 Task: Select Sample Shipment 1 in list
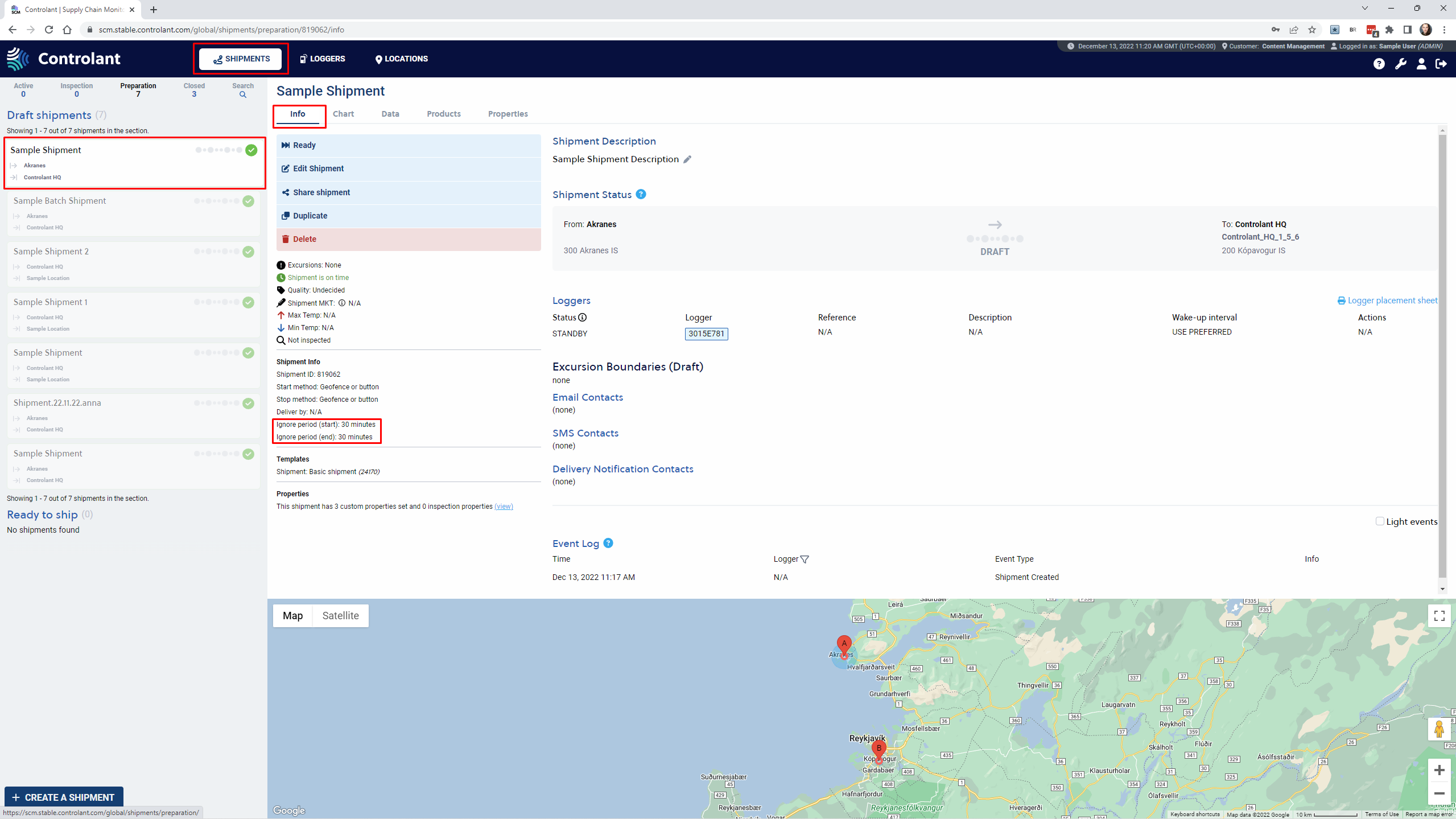(x=133, y=315)
